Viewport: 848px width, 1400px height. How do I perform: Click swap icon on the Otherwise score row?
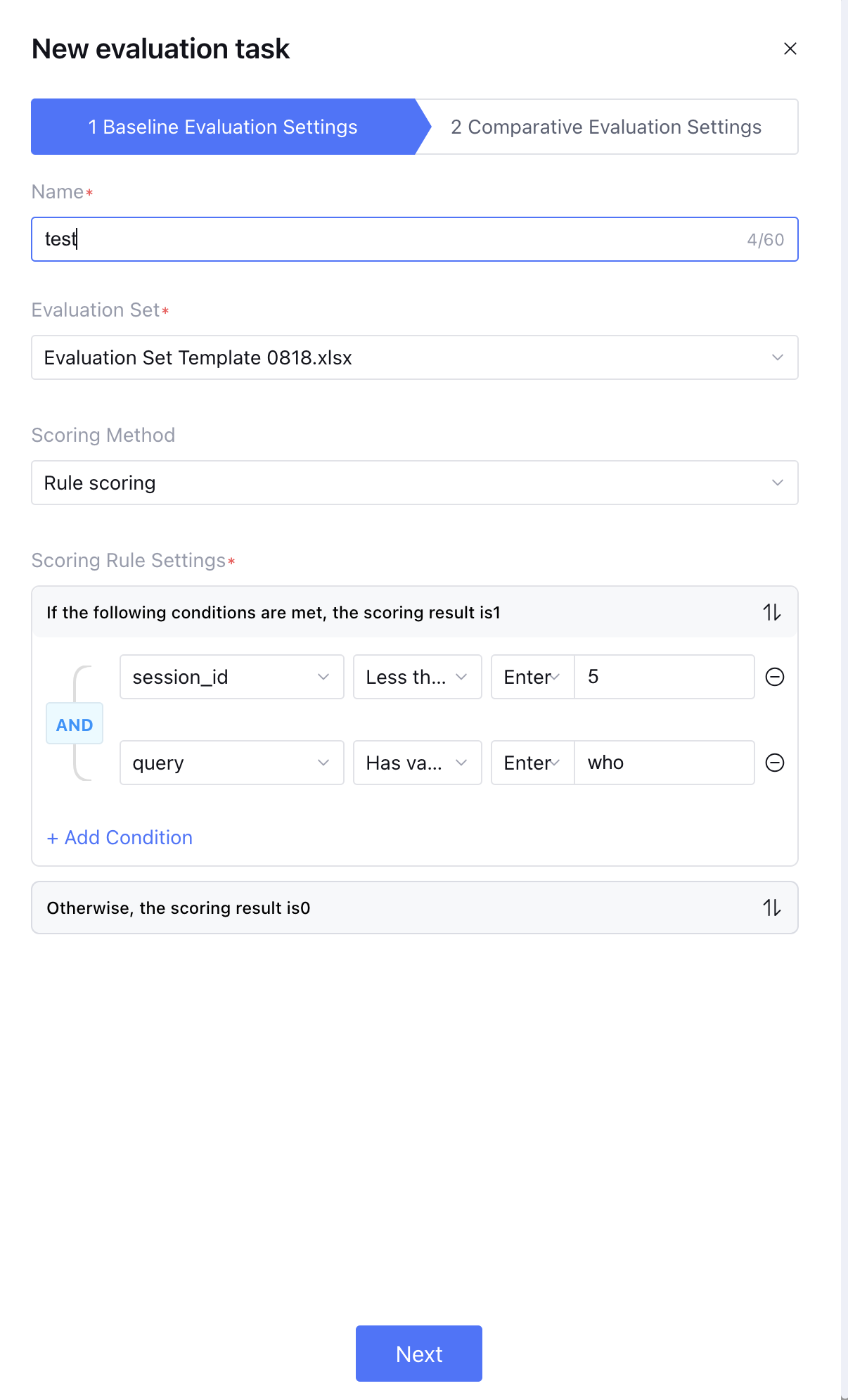771,908
